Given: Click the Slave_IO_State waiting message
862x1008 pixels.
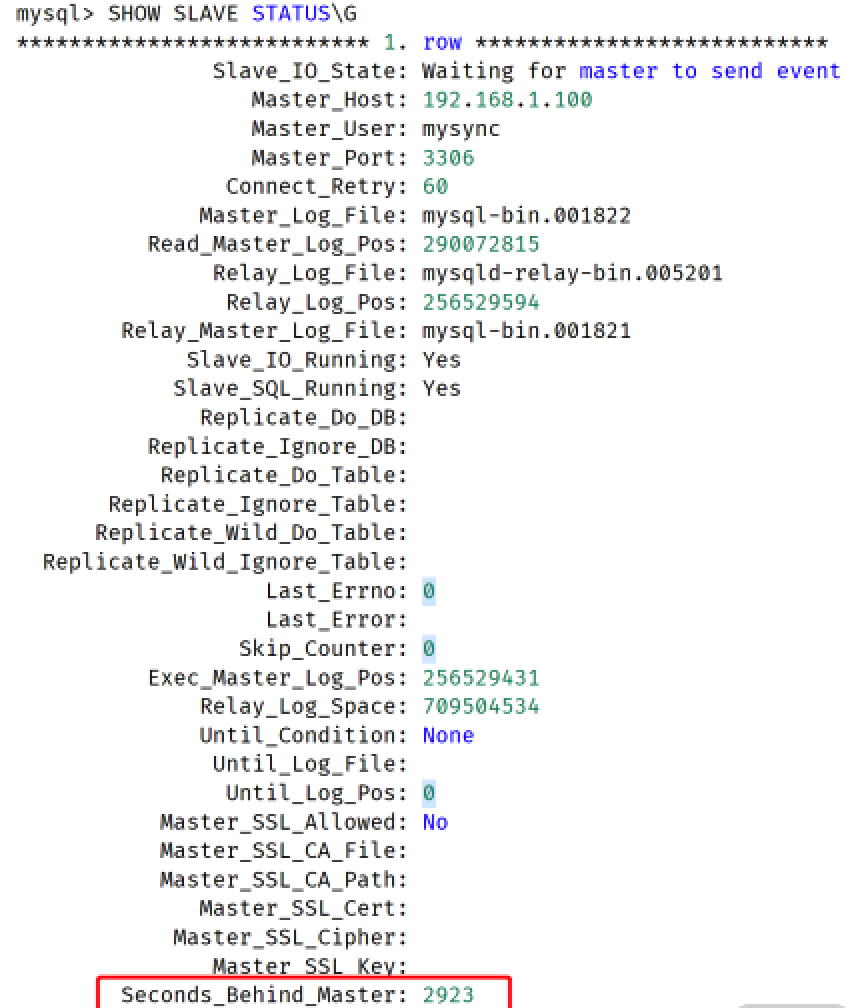Looking at the screenshot, I should 631,71.
